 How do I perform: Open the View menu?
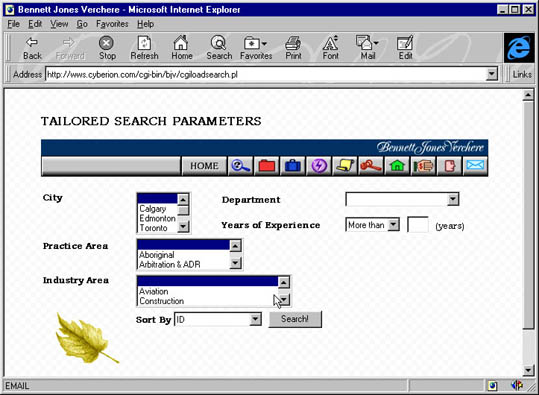pyautogui.click(x=59, y=24)
